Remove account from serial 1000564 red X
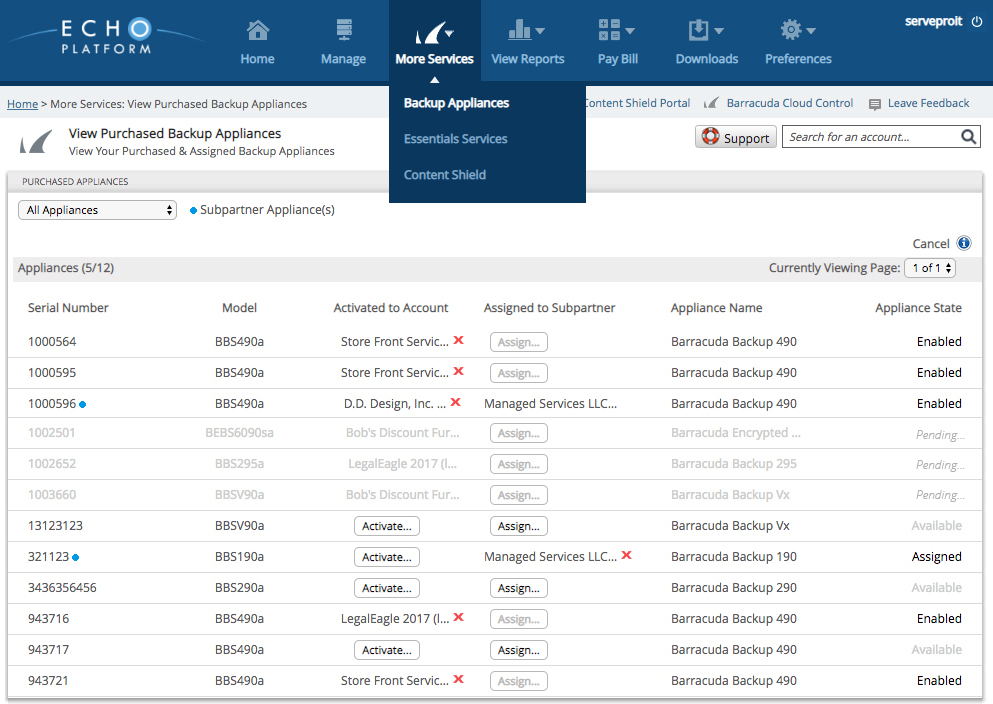Viewport: 993px width, 704px height. 459,340
